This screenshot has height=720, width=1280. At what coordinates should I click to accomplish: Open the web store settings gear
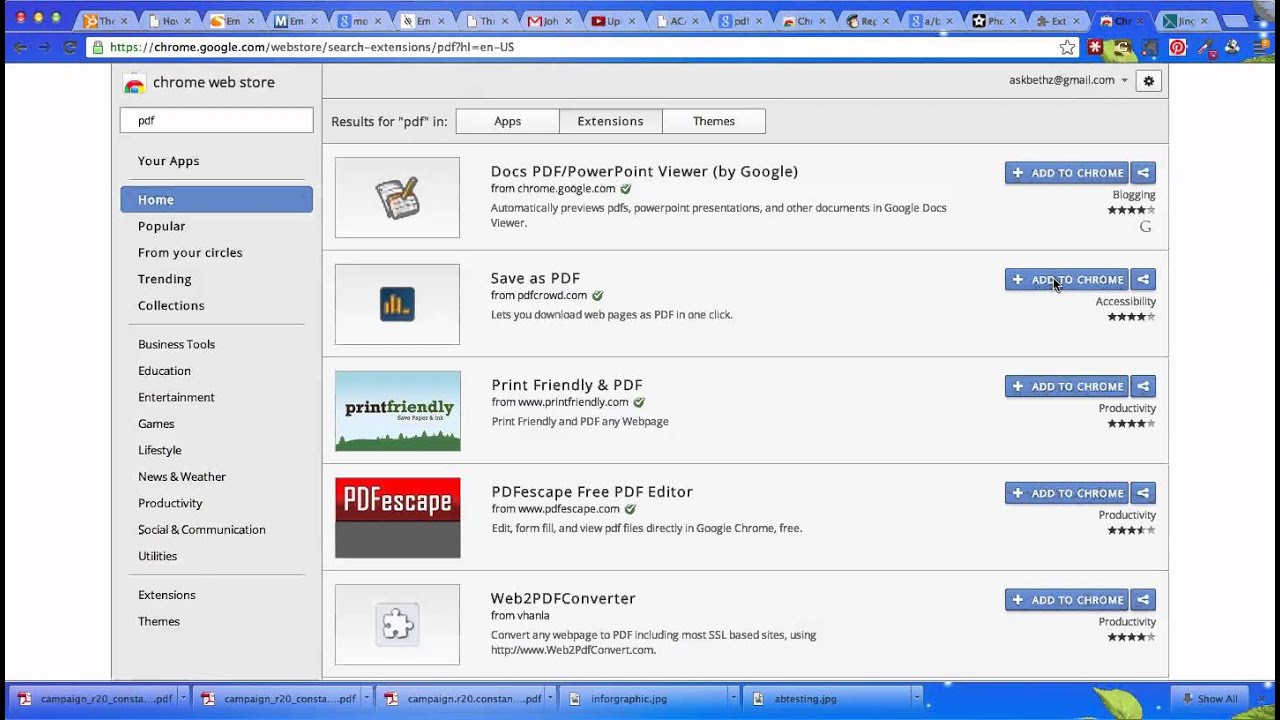click(1148, 81)
